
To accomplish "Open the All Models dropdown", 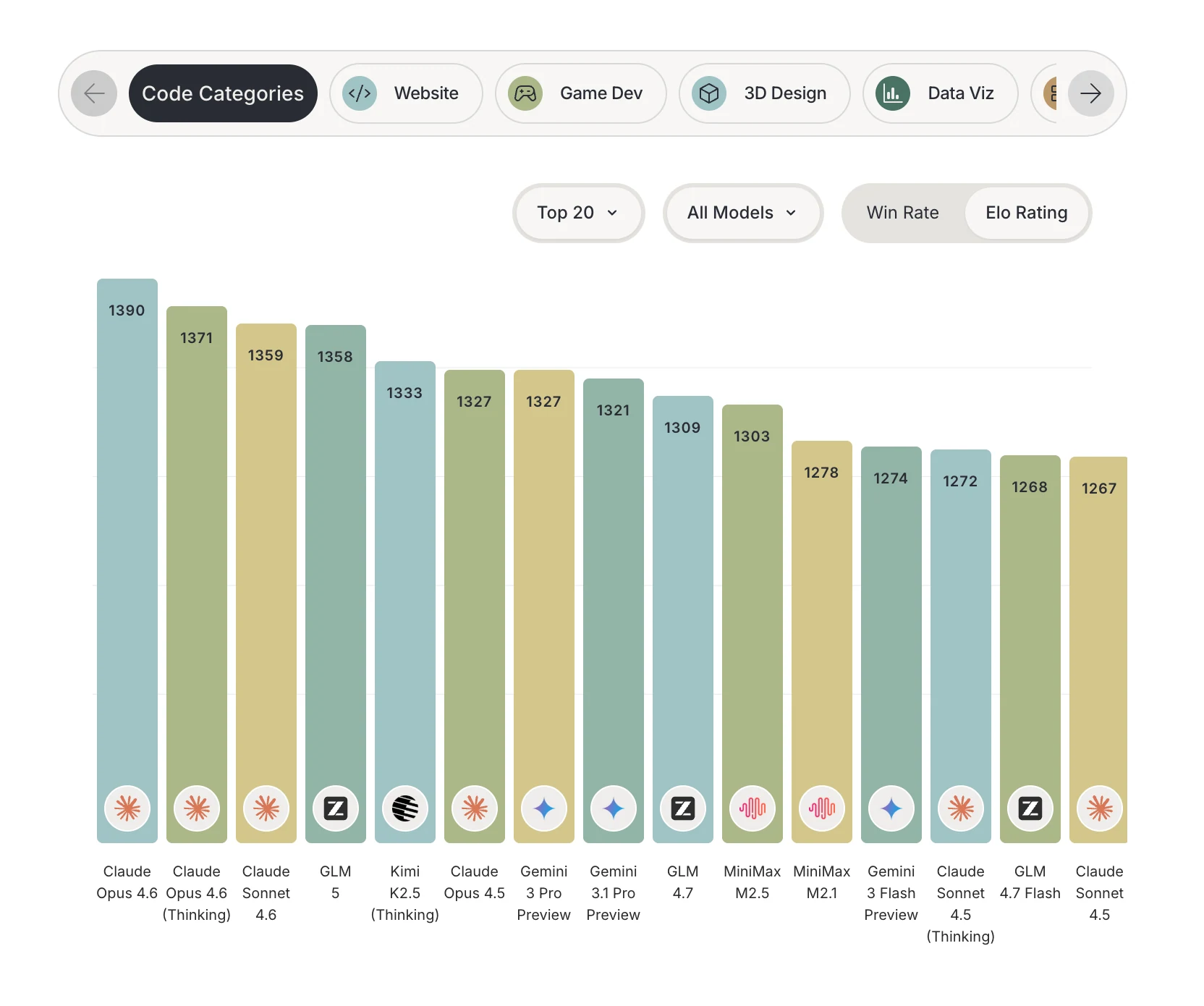I will pyautogui.click(x=743, y=213).
